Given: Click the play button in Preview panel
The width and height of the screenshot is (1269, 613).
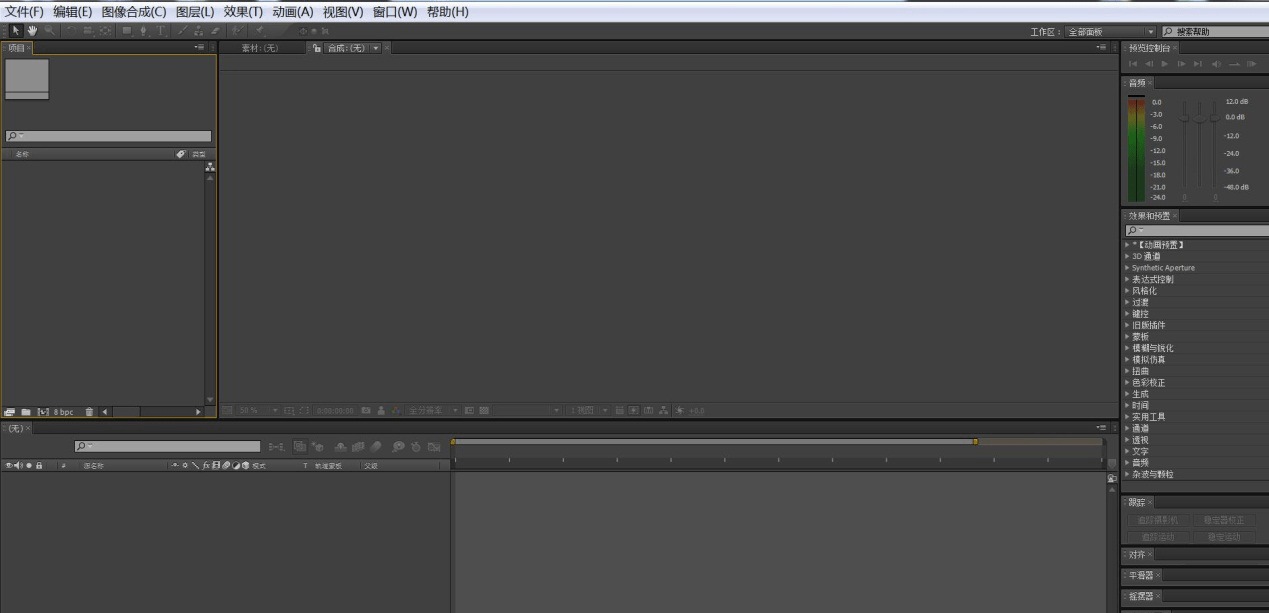Looking at the screenshot, I should point(1164,64).
